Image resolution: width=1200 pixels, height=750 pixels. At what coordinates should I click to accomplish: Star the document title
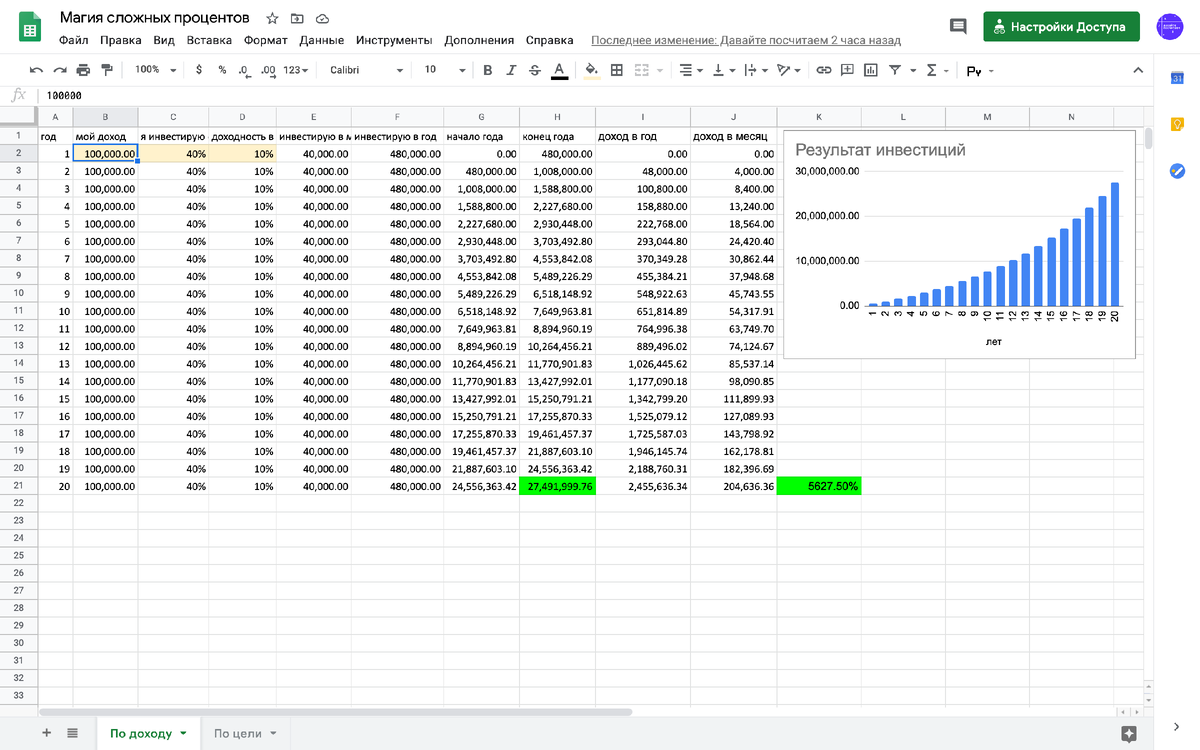tap(273, 19)
